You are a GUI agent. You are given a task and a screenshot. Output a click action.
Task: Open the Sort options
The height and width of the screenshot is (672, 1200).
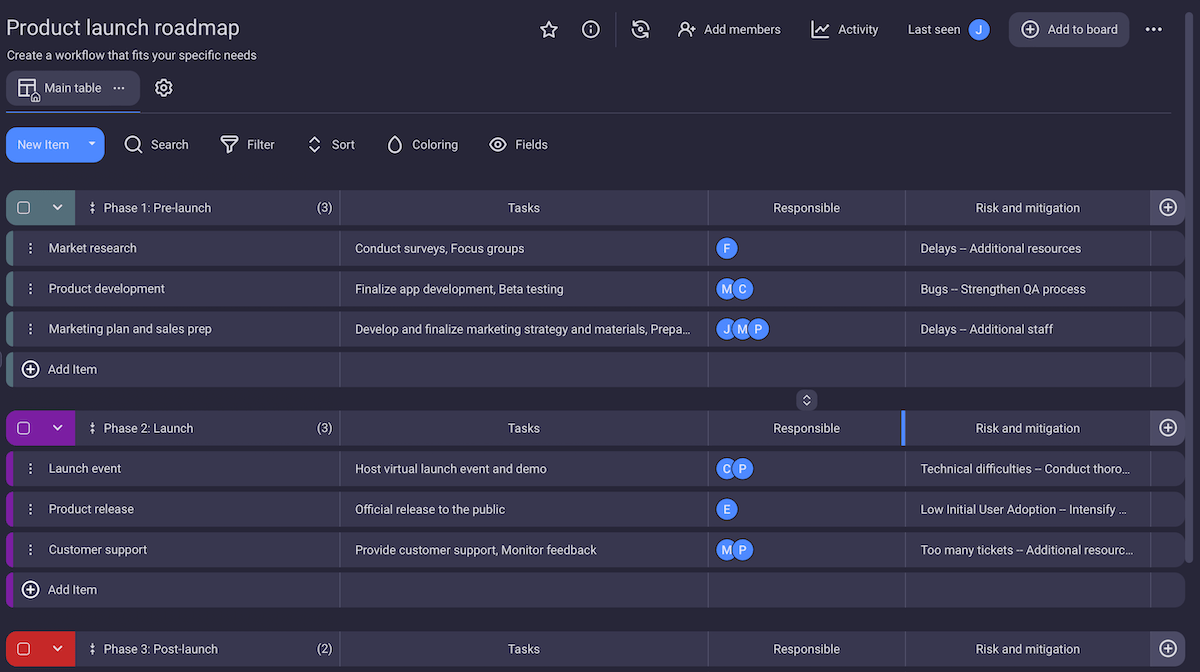click(x=313, y=144)
